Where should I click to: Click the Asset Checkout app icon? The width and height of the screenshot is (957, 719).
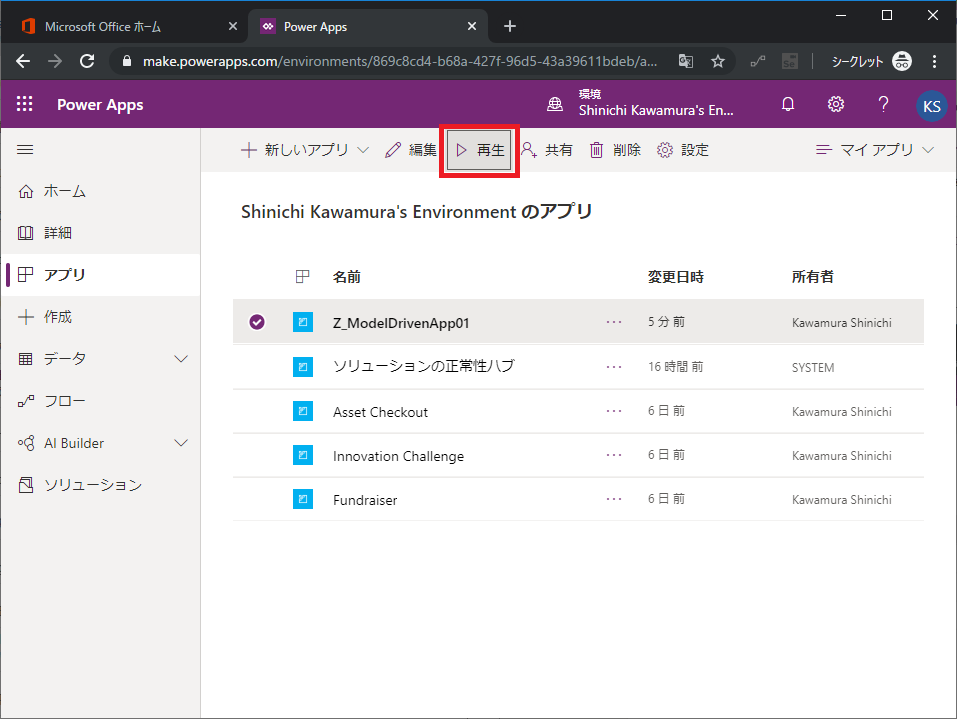click(x=303, y=411)
